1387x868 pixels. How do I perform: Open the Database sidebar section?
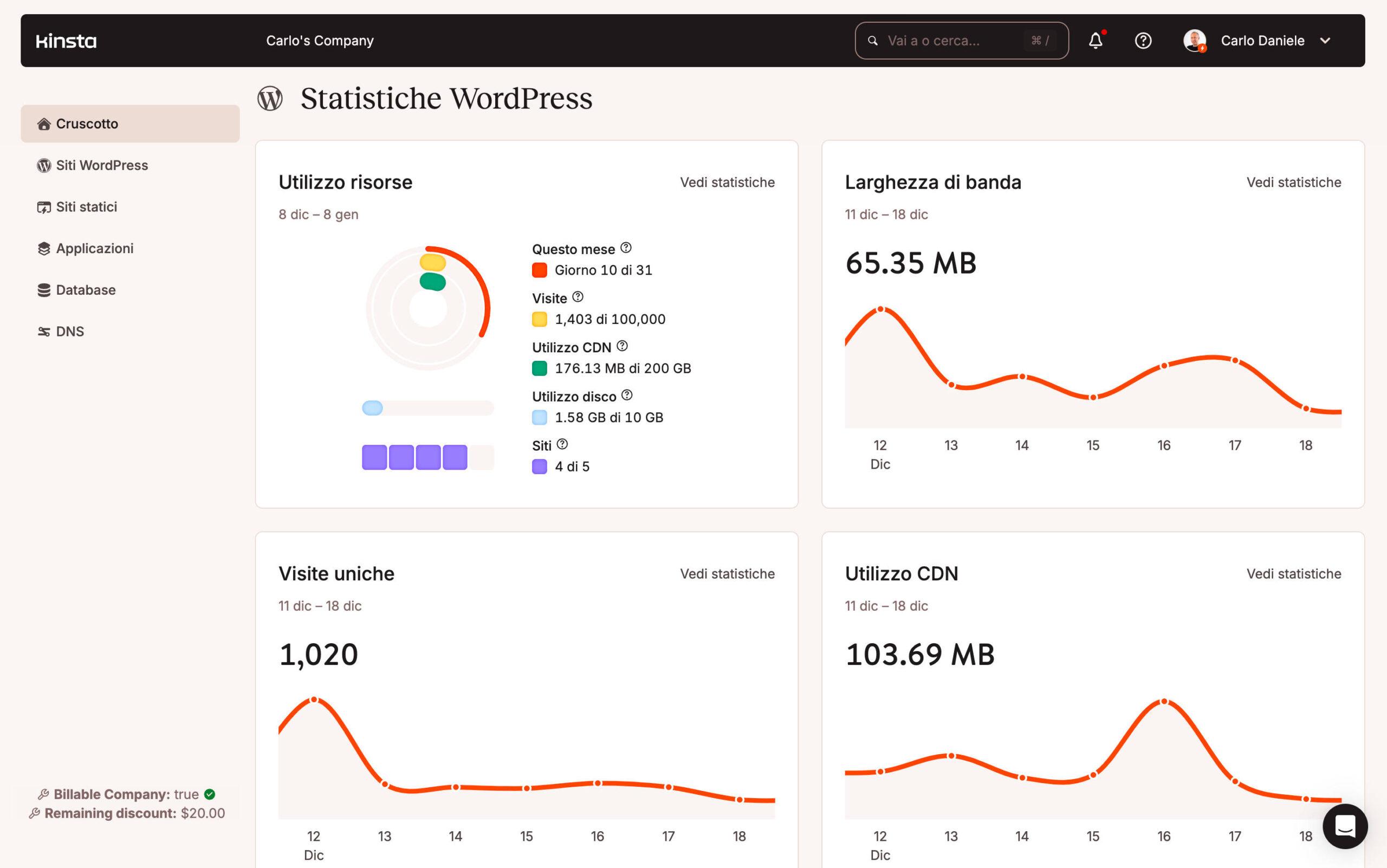coord(86,290)
